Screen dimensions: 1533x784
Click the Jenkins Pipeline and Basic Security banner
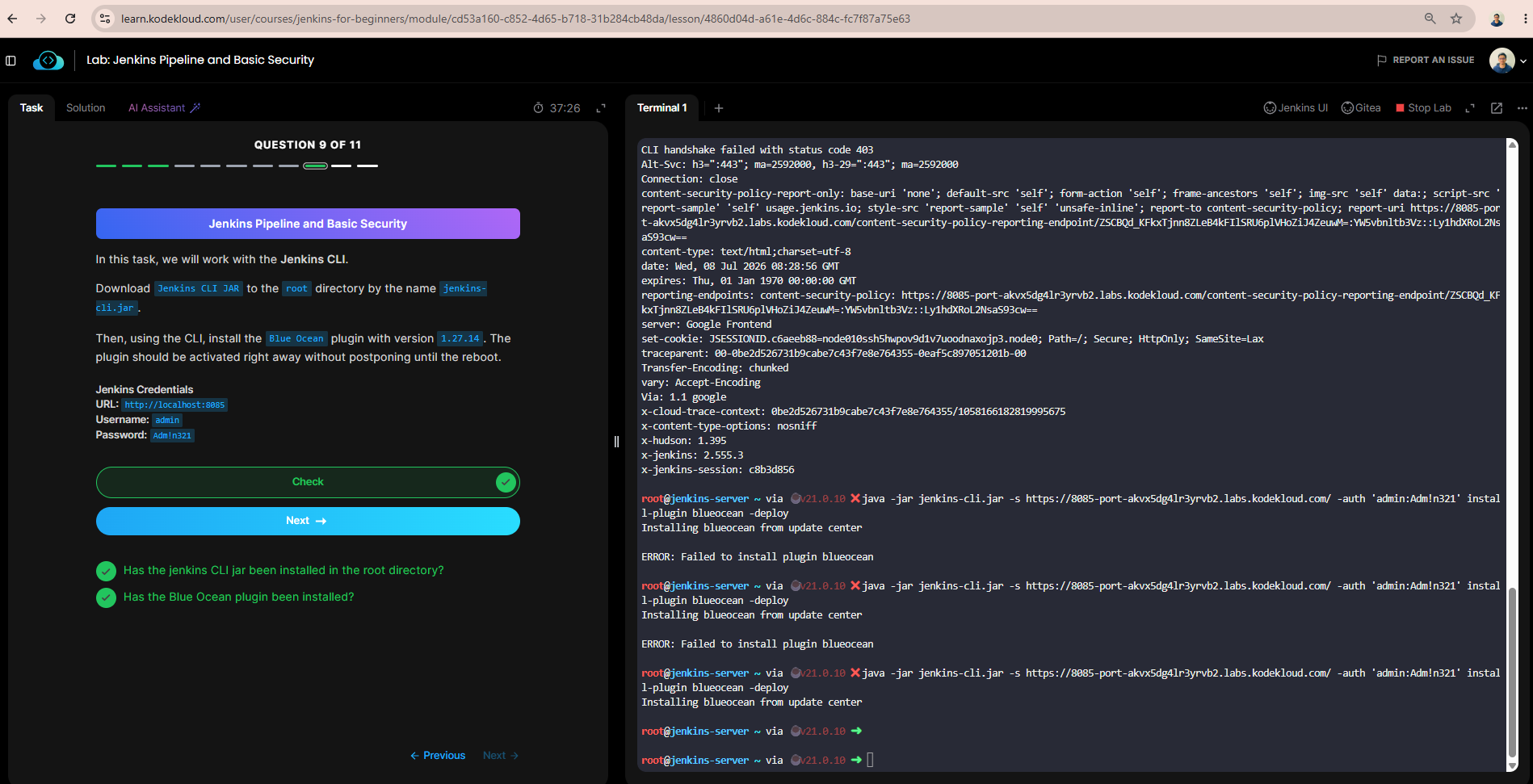point(308,224)
